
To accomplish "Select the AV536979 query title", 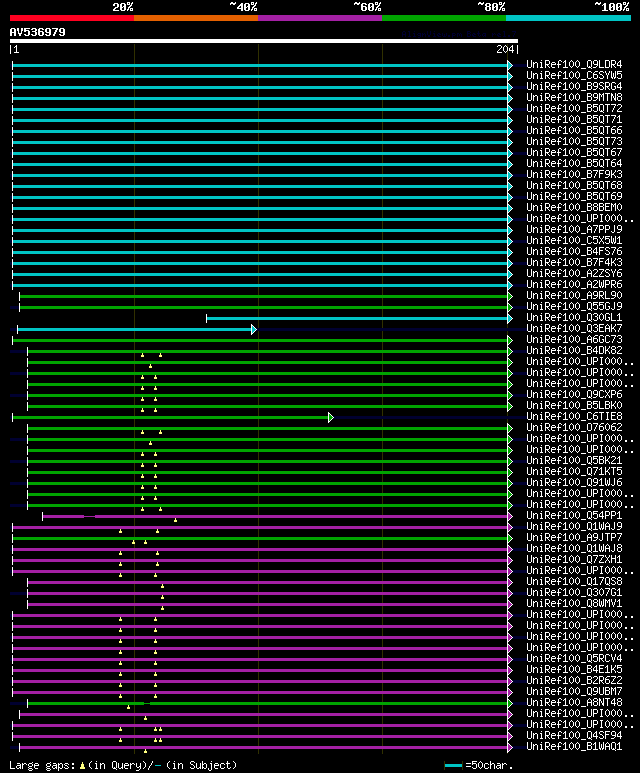I will click(x=37, y=32).
